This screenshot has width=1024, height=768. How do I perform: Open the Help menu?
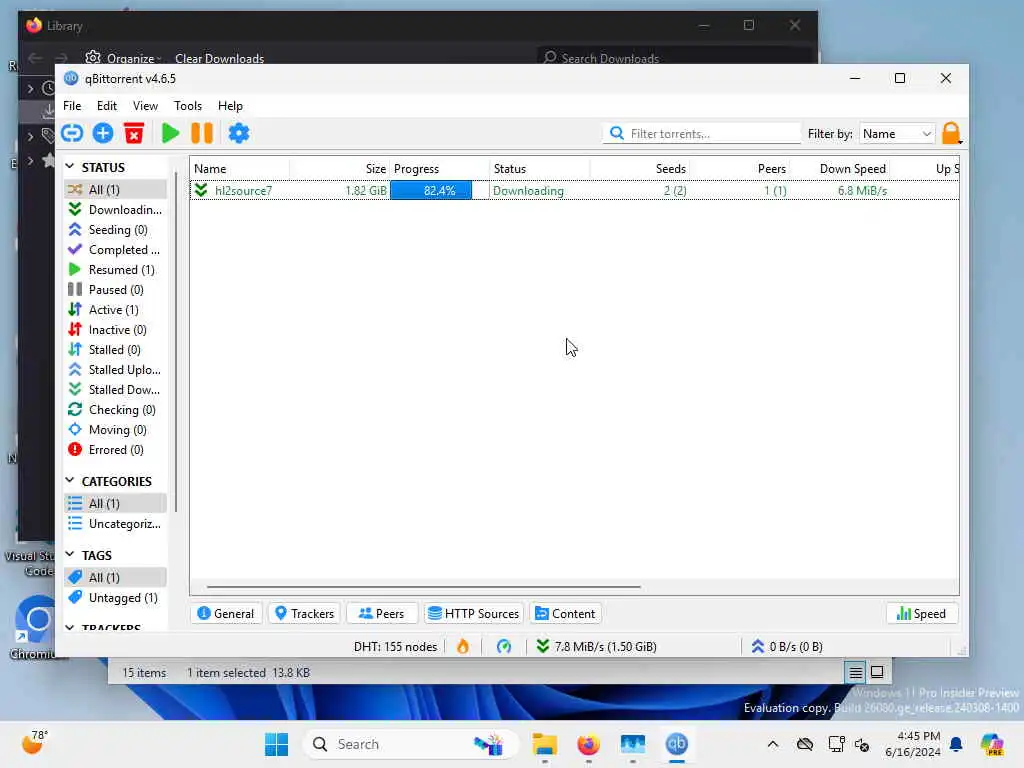coord(230,106)
